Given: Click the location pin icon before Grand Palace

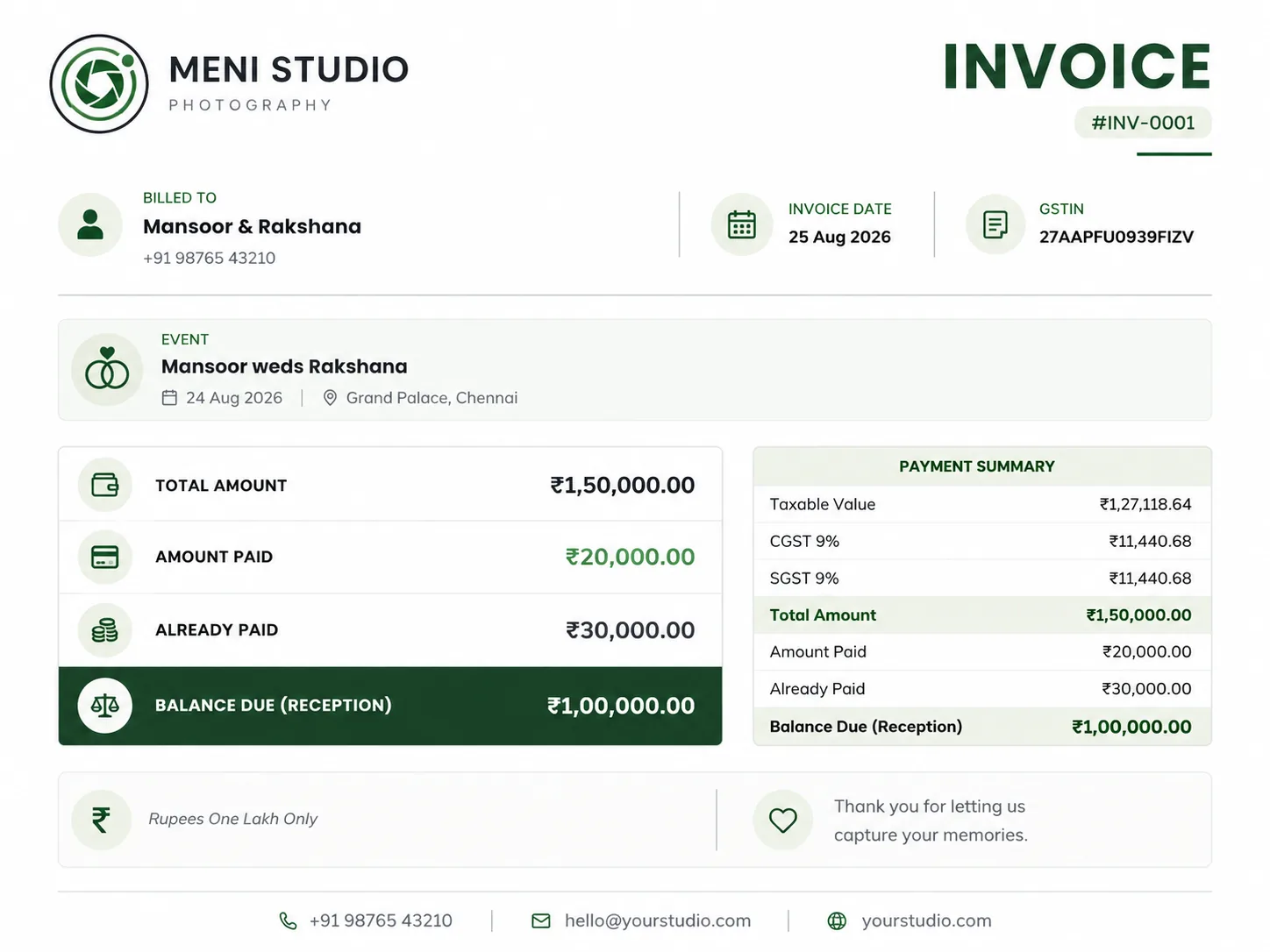Looking at the screenshot, I should (x=330, y=398).
